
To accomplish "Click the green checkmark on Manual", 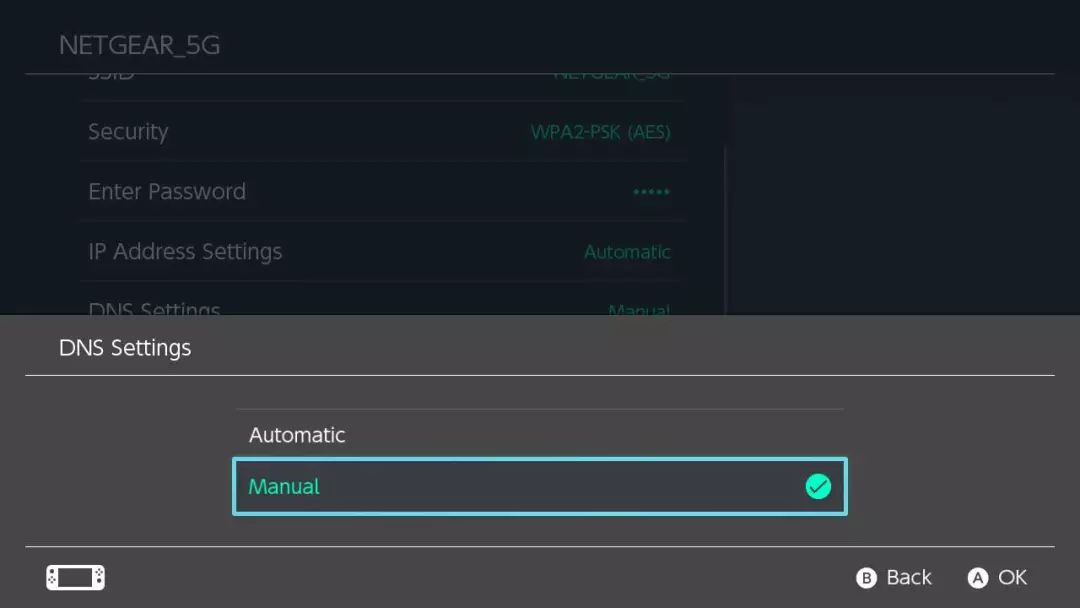I will pos(818,486).
